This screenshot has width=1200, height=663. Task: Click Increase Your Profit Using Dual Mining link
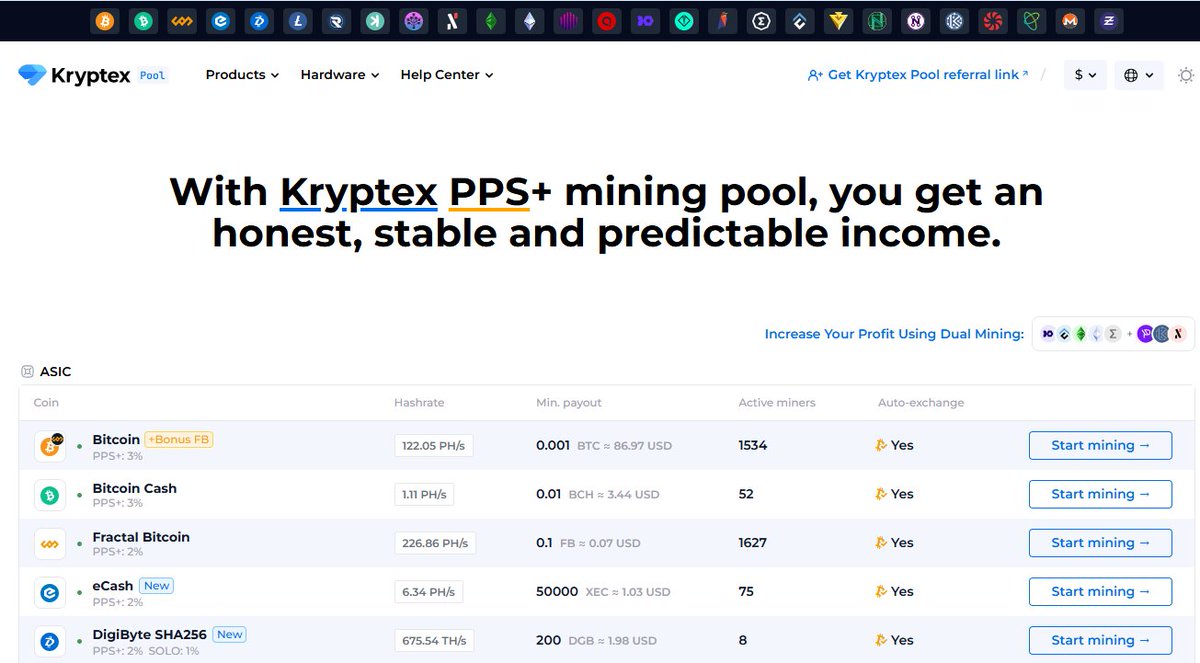coord(894,333)
